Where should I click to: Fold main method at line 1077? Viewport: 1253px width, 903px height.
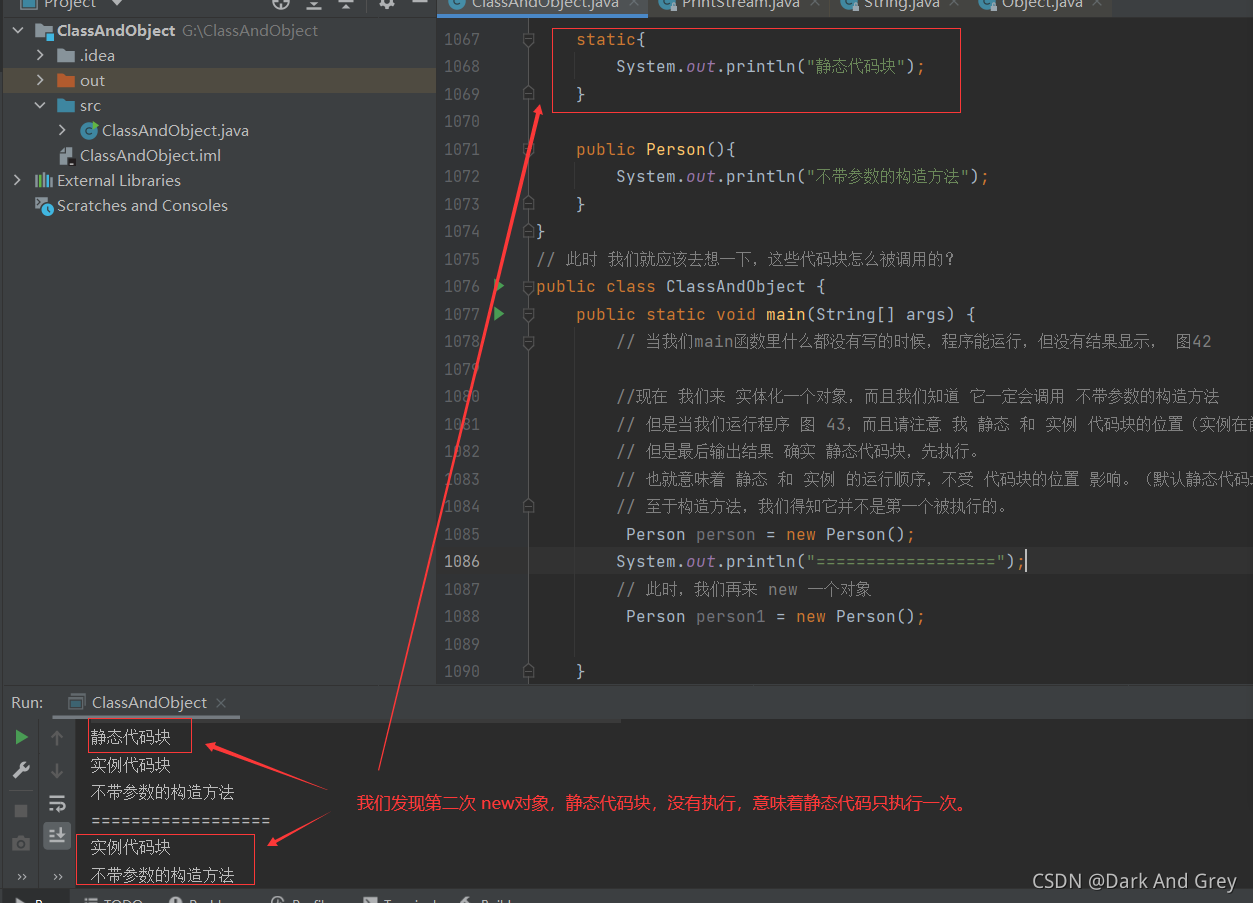pos(528,314)
